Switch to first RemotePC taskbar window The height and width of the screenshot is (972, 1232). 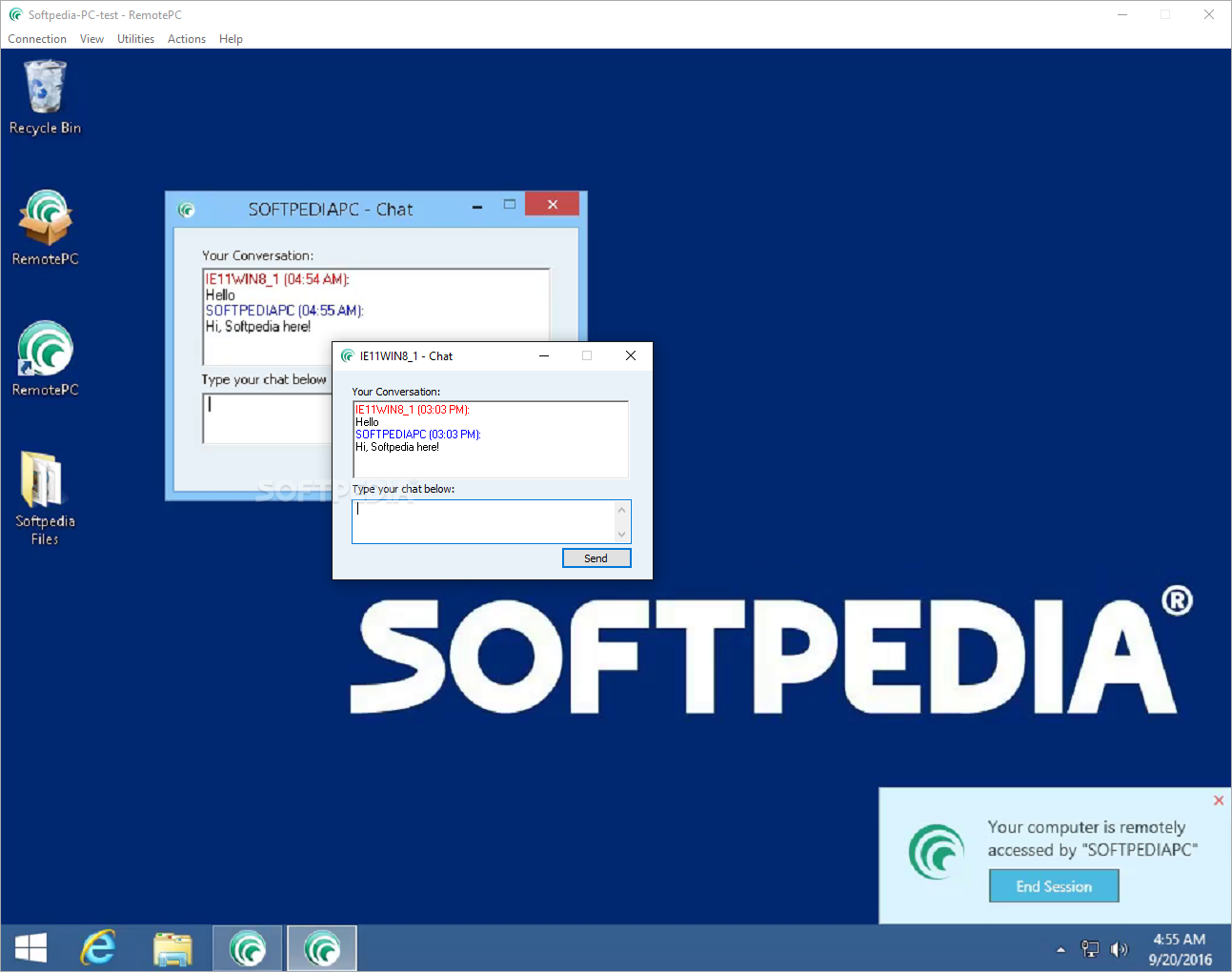click(x=248, y=948)
